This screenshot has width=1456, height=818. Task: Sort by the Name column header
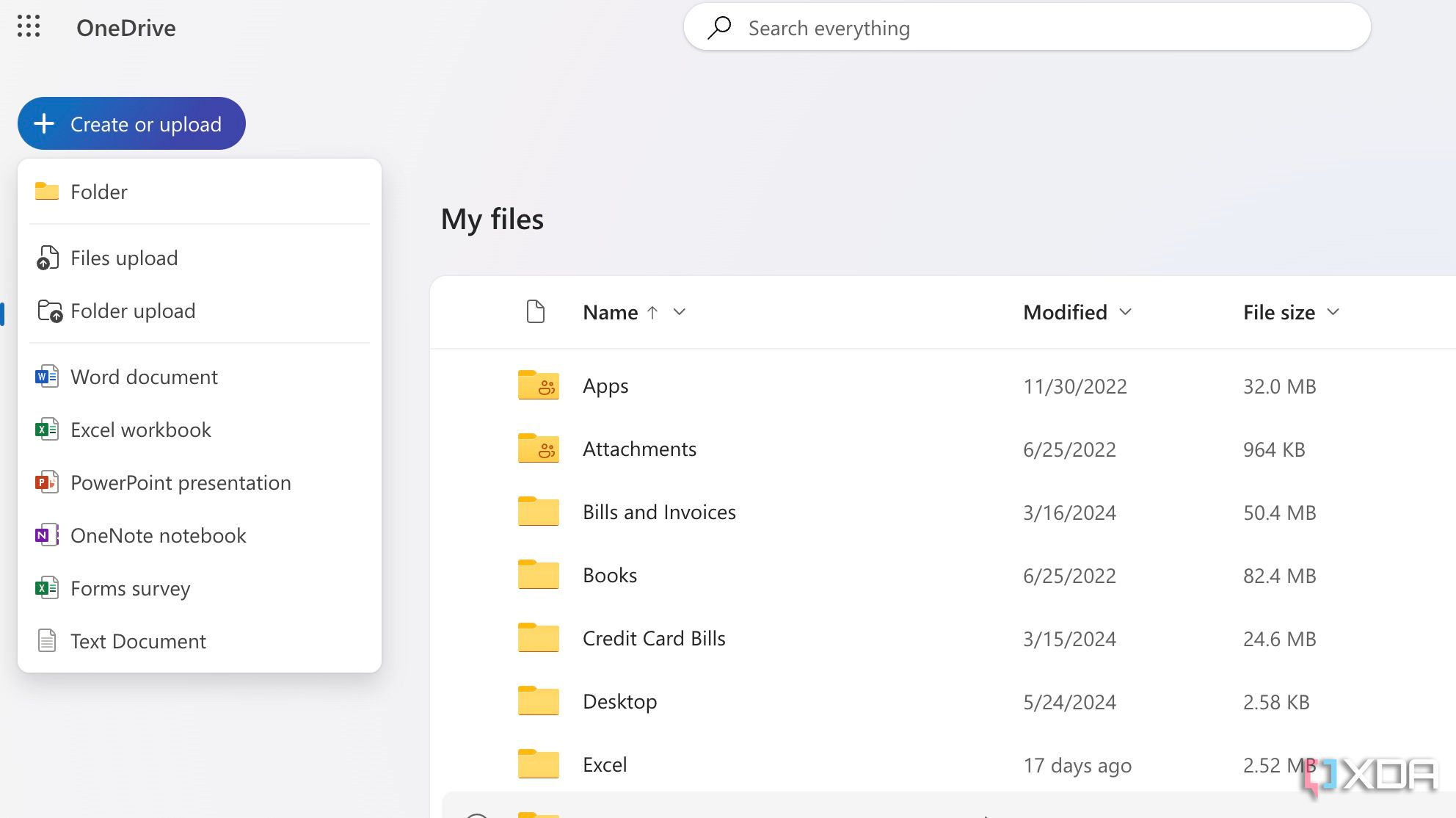point(610,313)
